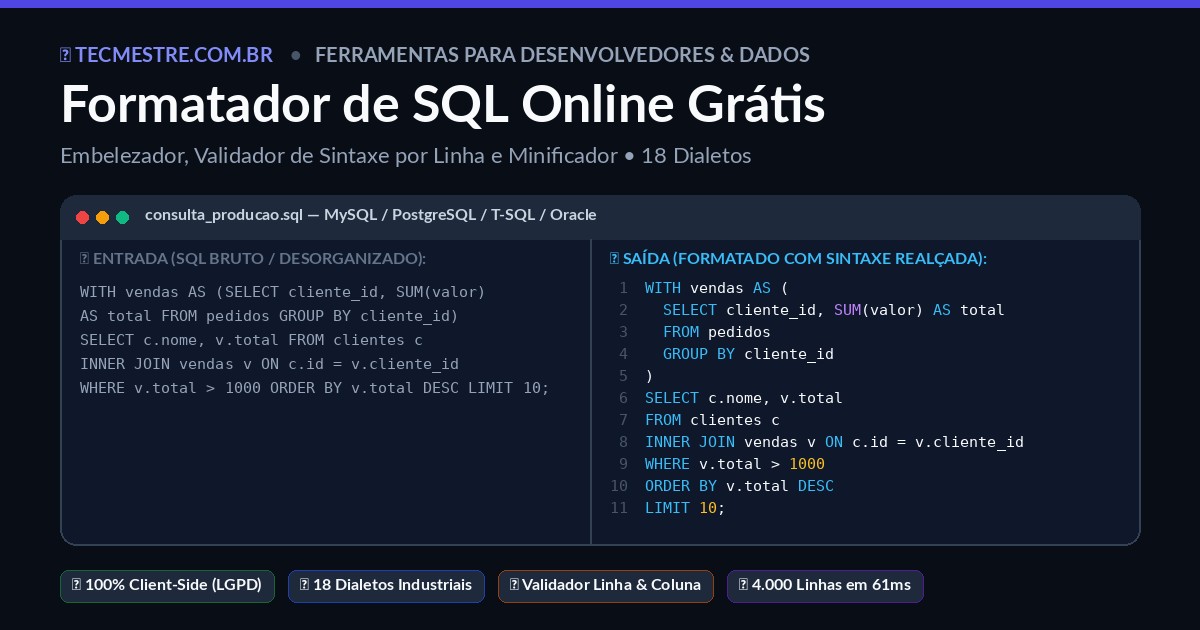The height and width of the screenshot is (630, 1200).
Task: Click output line 9 'WHERE v.total > 1000'
Action: pyautogui.click(x=735, y=464)
